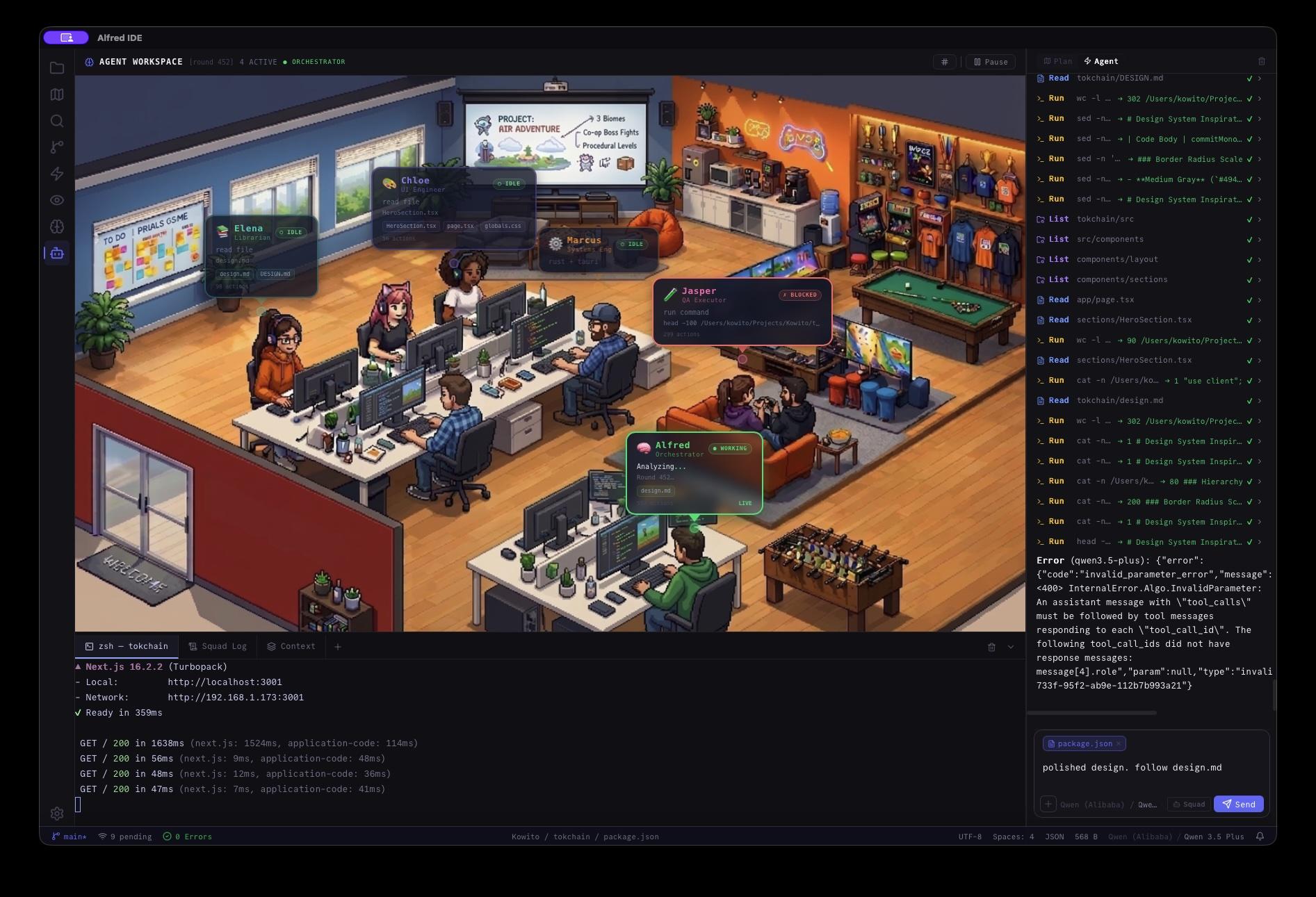Click the map icon in sidebar
This screenshot has width=1316, height=897.
(57, 94)
